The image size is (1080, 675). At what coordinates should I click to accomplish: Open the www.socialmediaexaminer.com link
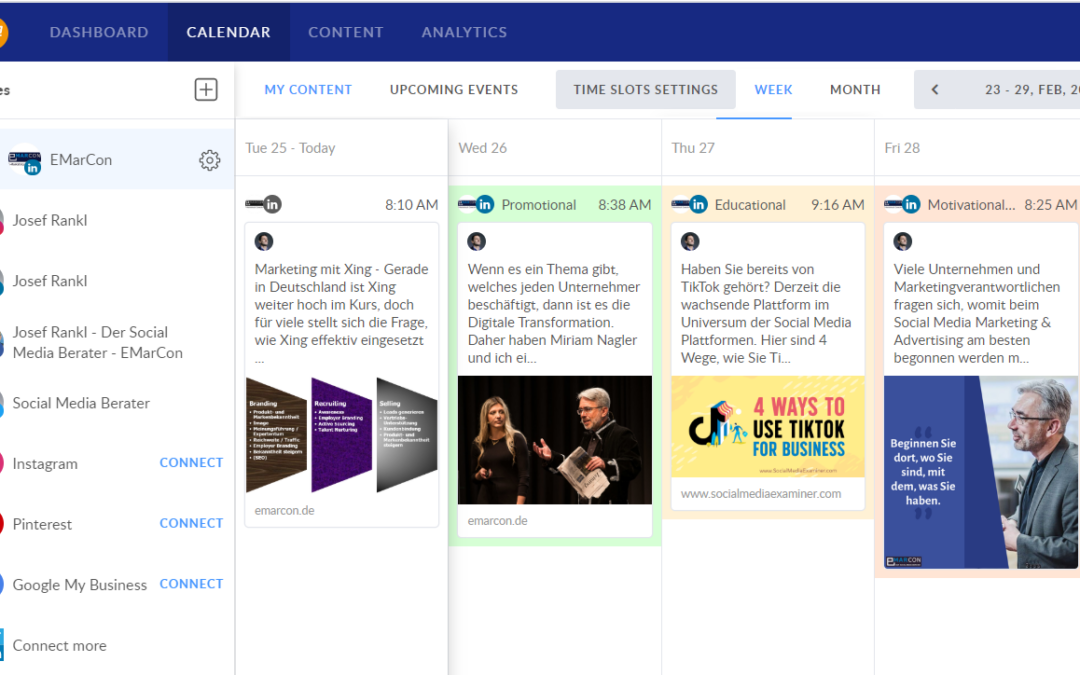(x=761, y=494)
